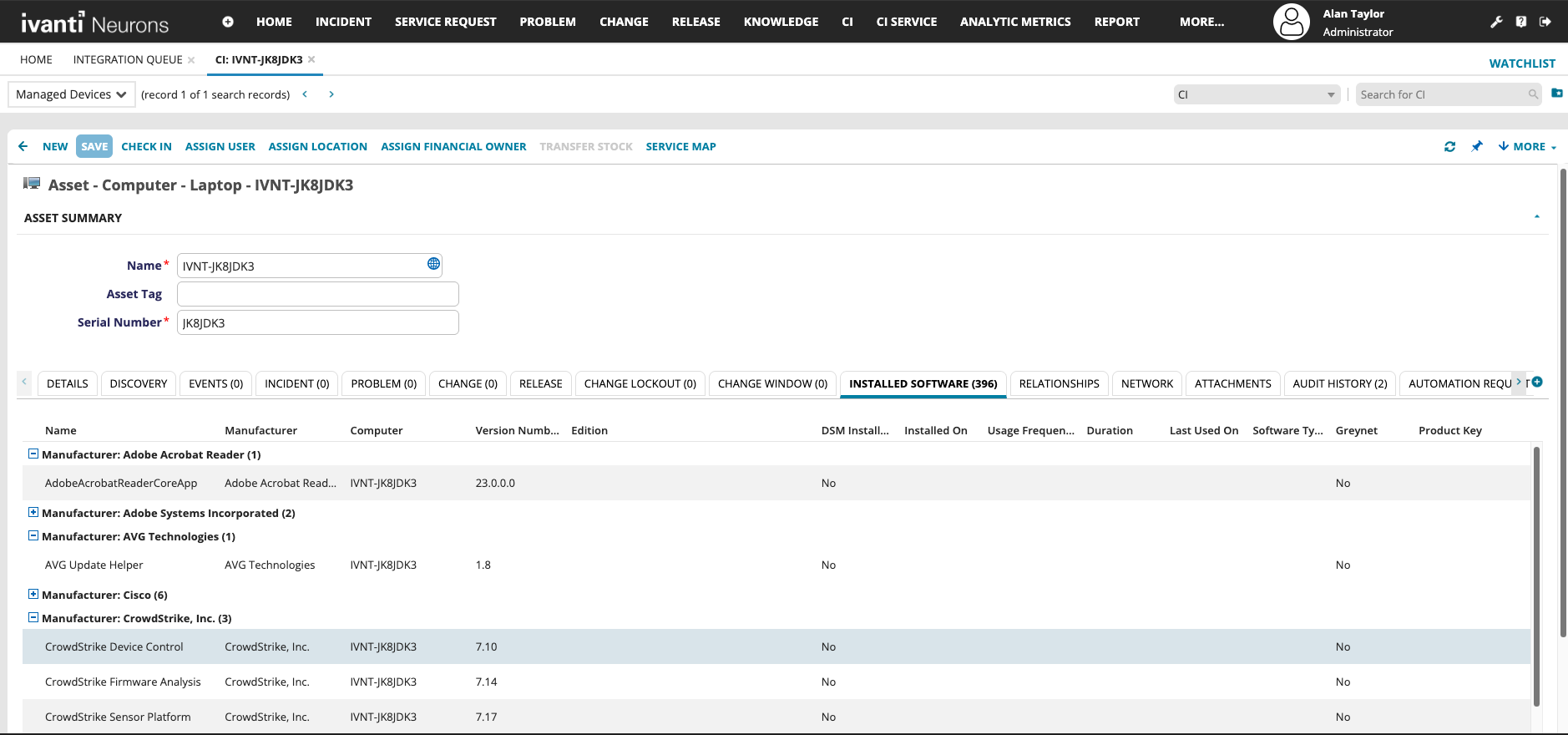Open the wrench configuration icon
This screenshot has height=735, width=1568.
[1496, 22]
